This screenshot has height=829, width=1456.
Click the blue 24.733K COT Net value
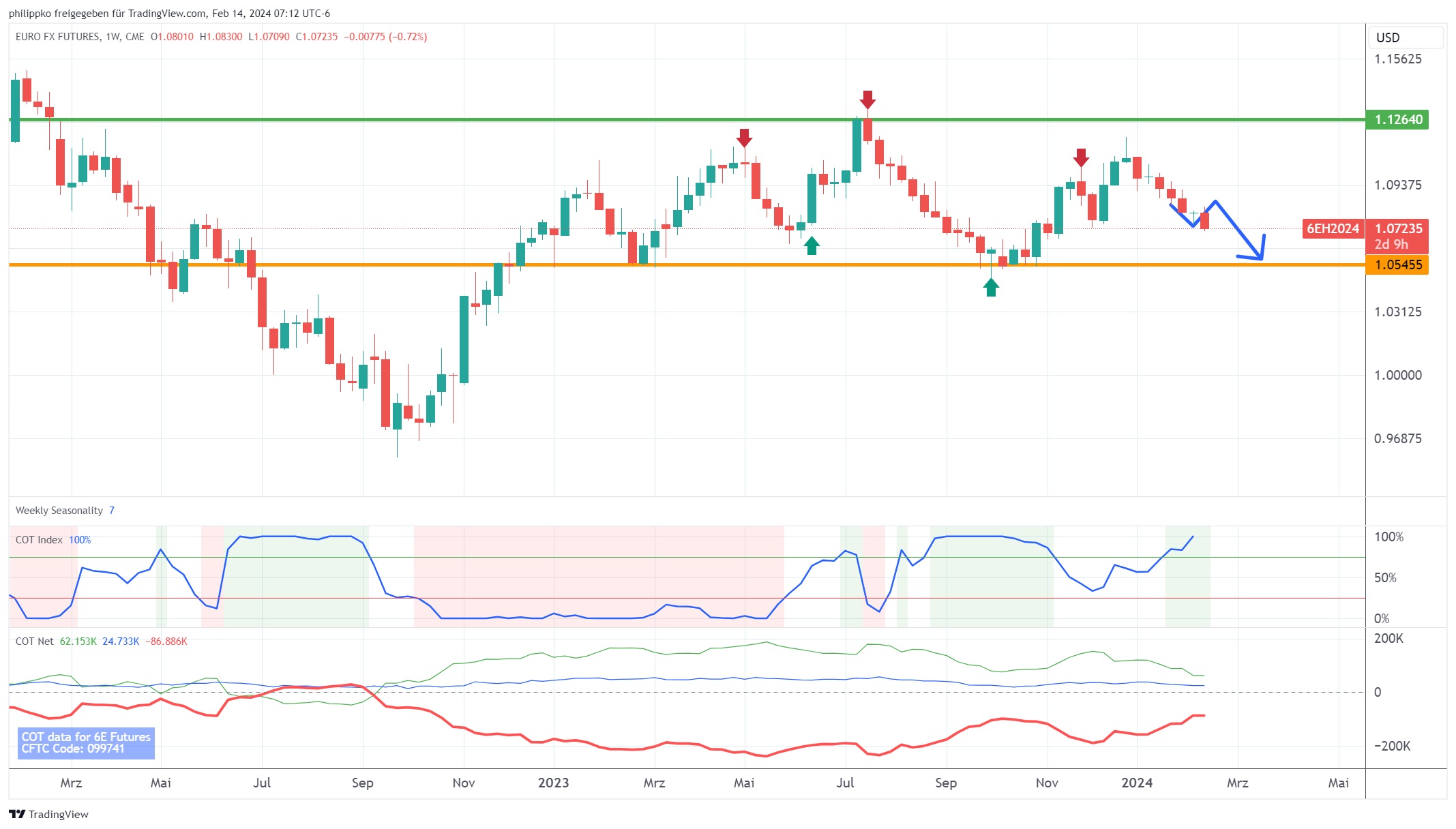pos(121,641)
